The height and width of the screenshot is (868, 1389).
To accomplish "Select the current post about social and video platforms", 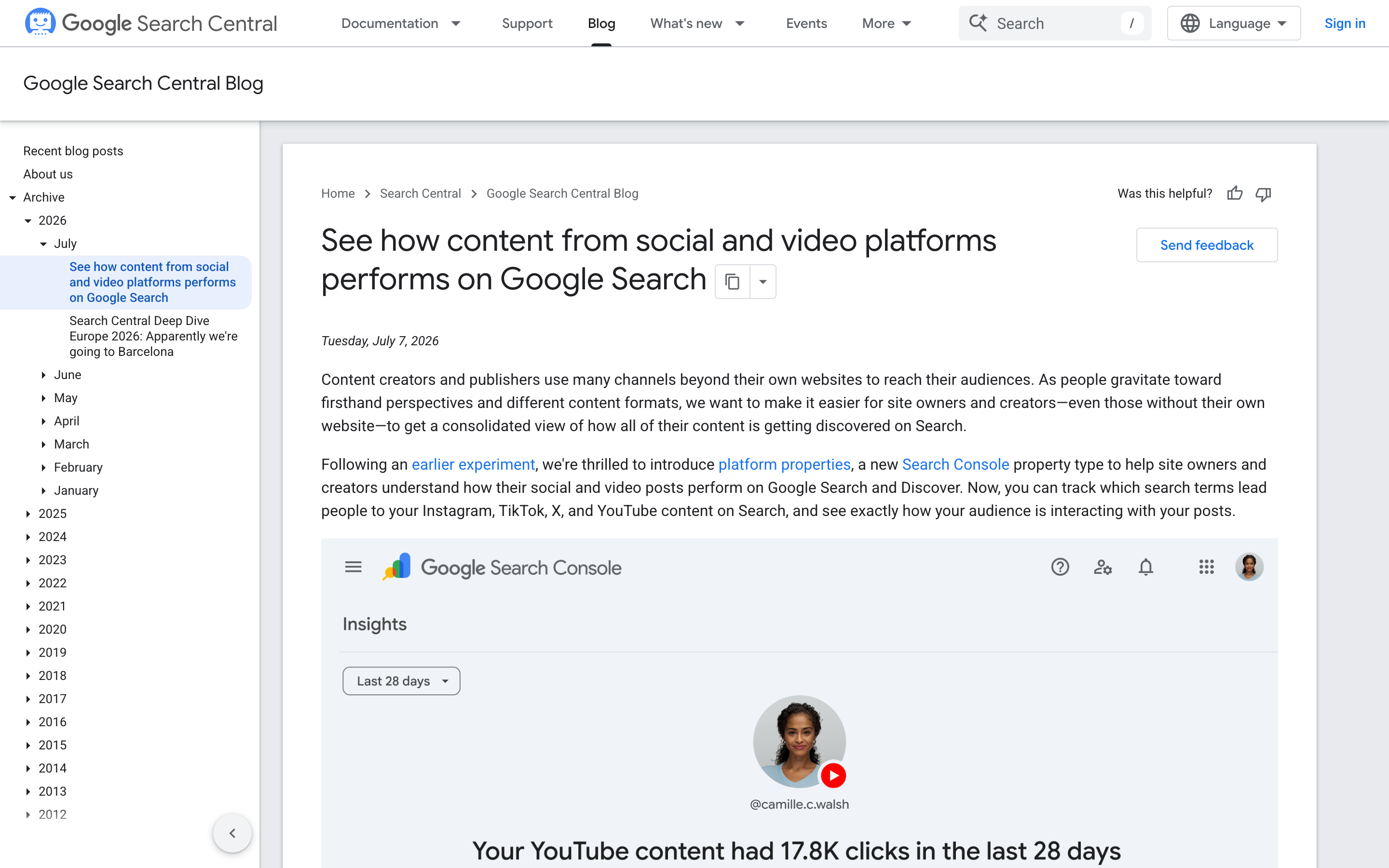I will pos(152,282).
